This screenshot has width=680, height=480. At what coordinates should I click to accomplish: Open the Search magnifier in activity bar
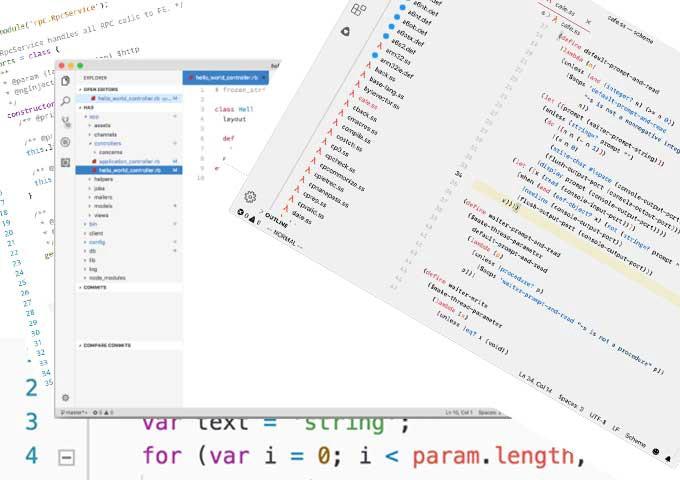pyautogui.click(x=65, y=101)
